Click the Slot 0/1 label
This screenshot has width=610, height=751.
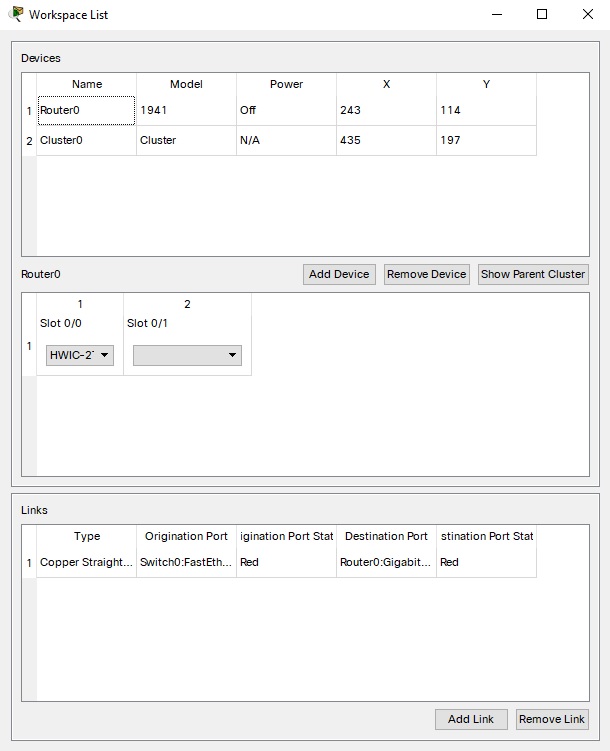(x=147, y=323)
